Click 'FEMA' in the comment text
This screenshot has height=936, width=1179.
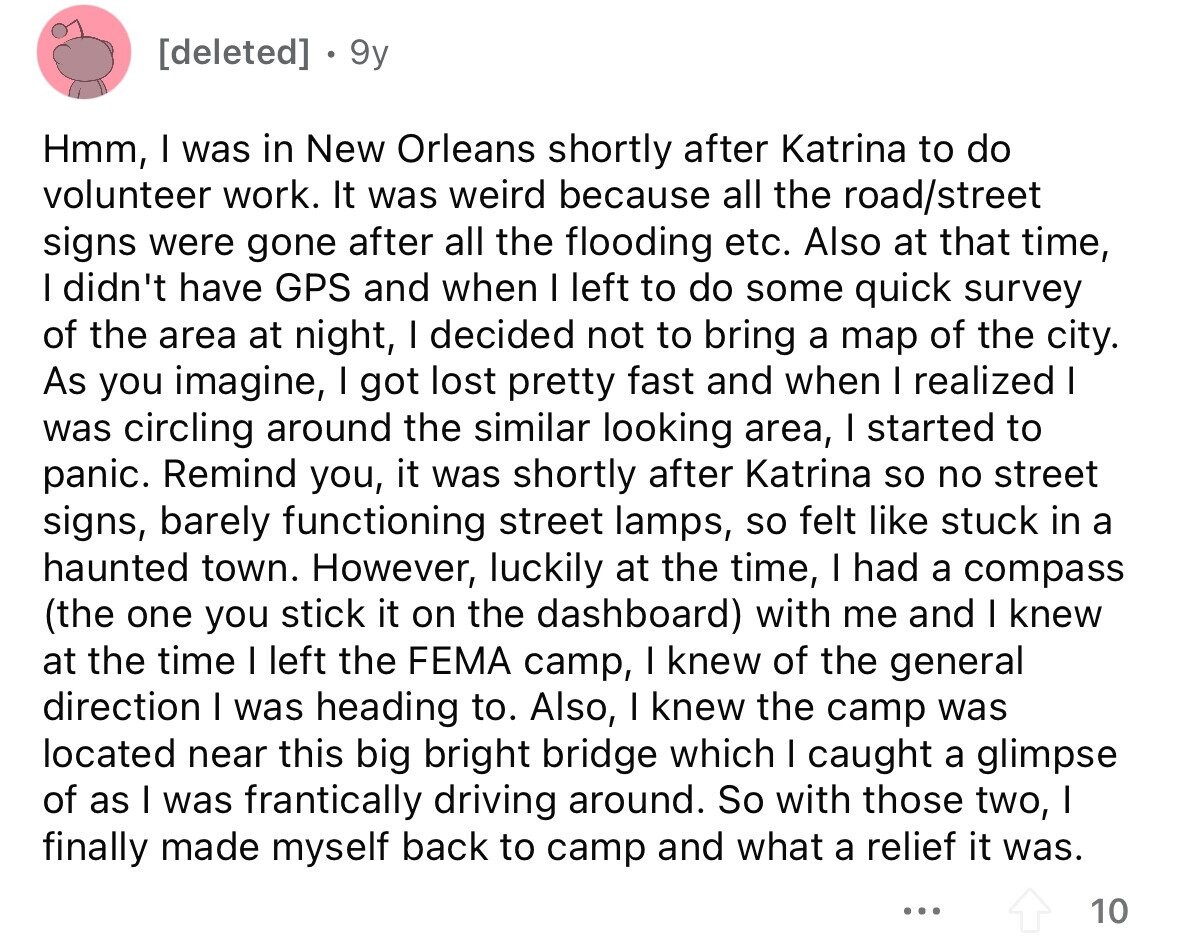pos(459,662)
